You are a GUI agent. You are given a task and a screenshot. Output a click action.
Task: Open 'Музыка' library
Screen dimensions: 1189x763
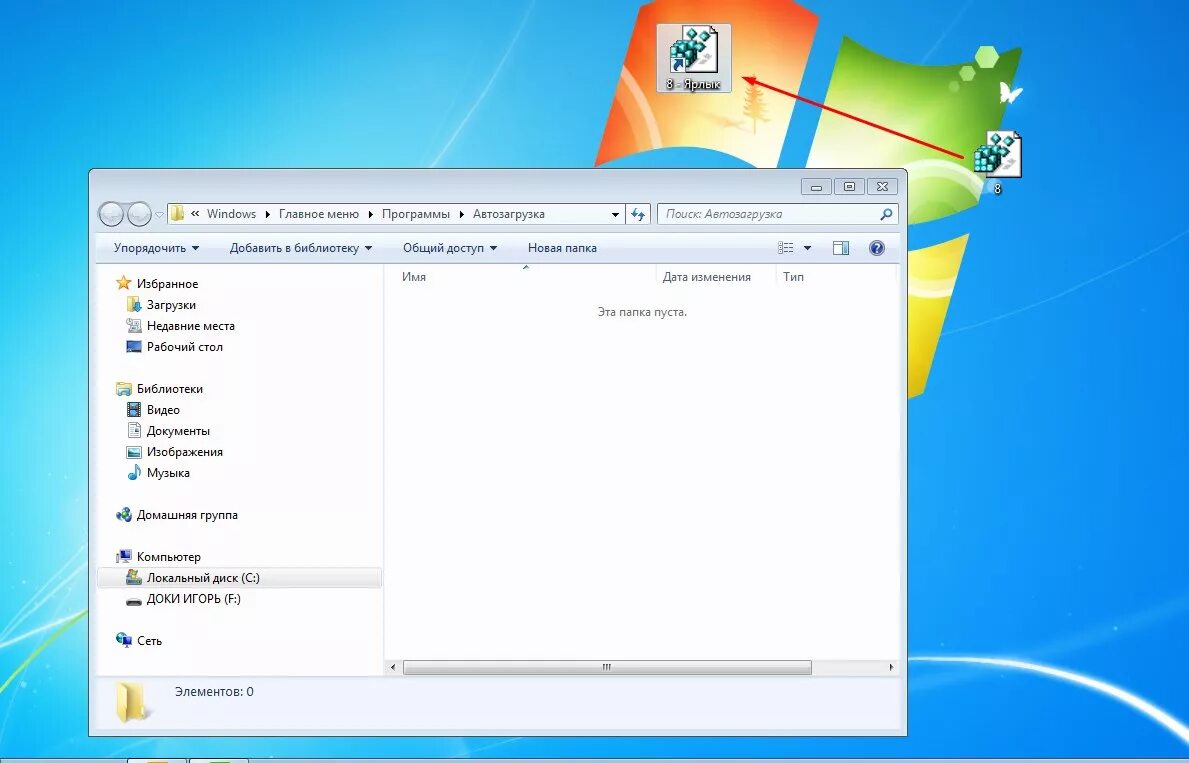(168, 473)
